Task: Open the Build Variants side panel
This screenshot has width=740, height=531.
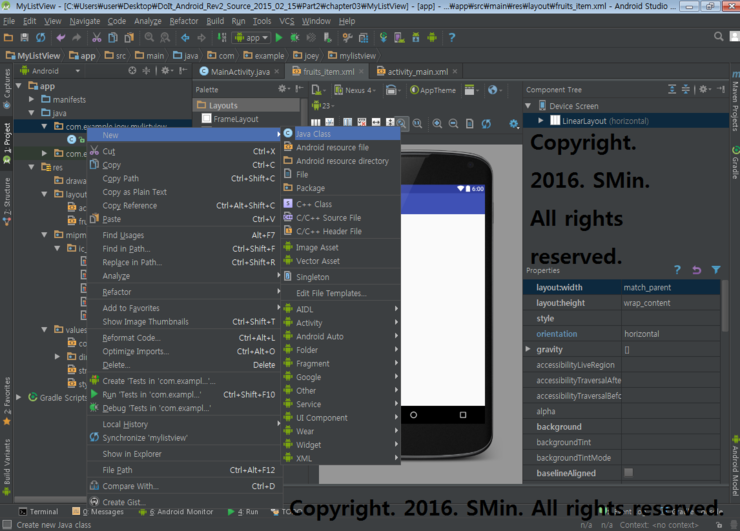Action: [x=7, y=466]
